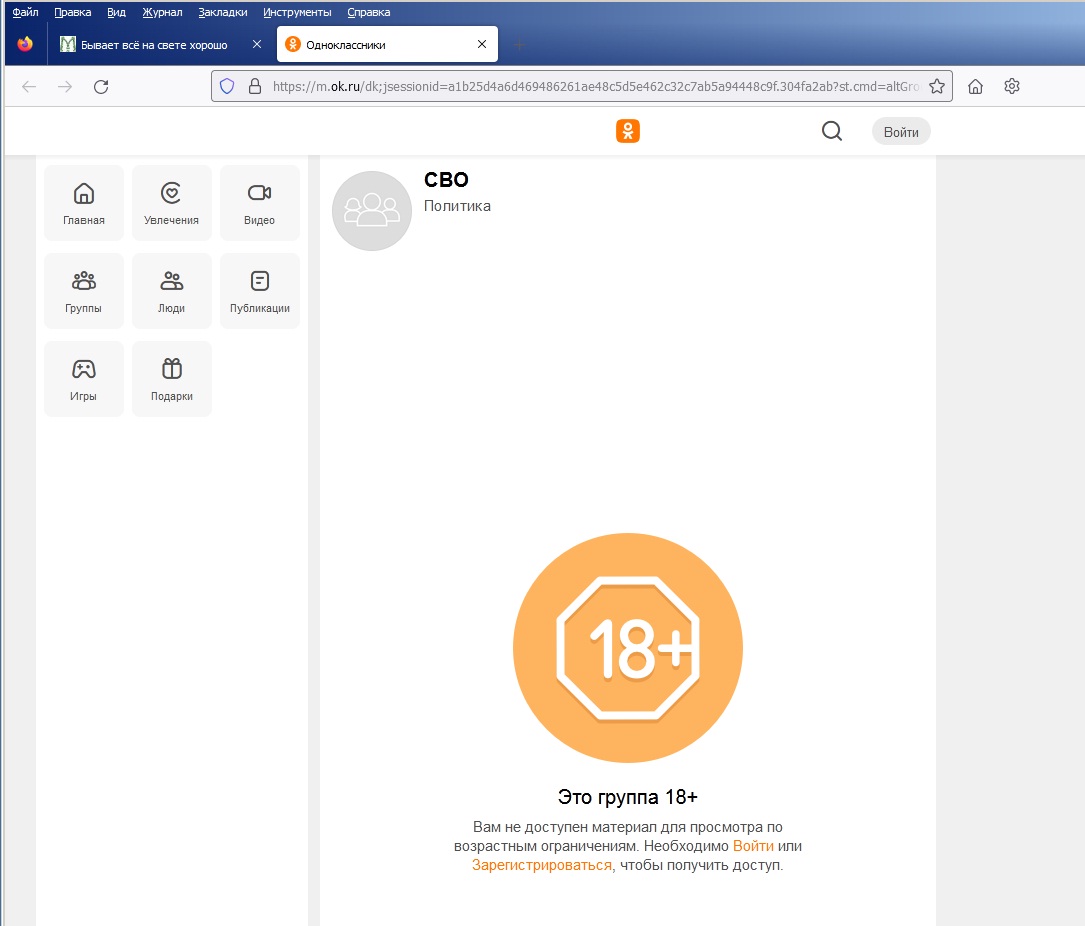The width and height of the screenshot is (1085, 926).
Task: Click the address bar URL
Action: [x=596, y=87]
